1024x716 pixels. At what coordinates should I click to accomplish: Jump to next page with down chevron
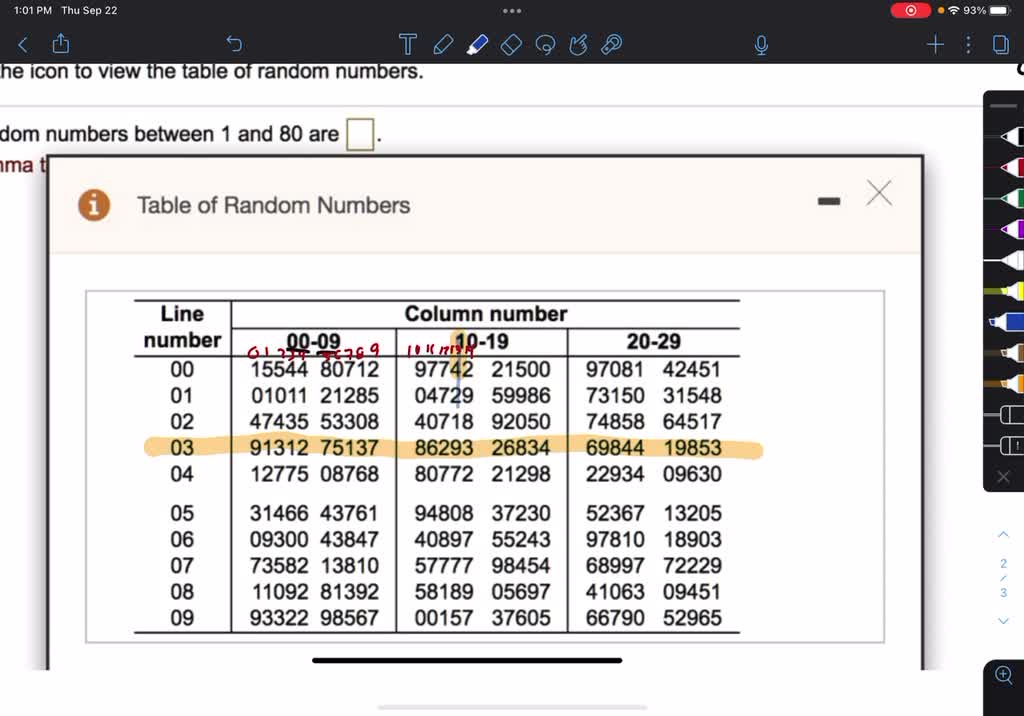coord(1004,621)
